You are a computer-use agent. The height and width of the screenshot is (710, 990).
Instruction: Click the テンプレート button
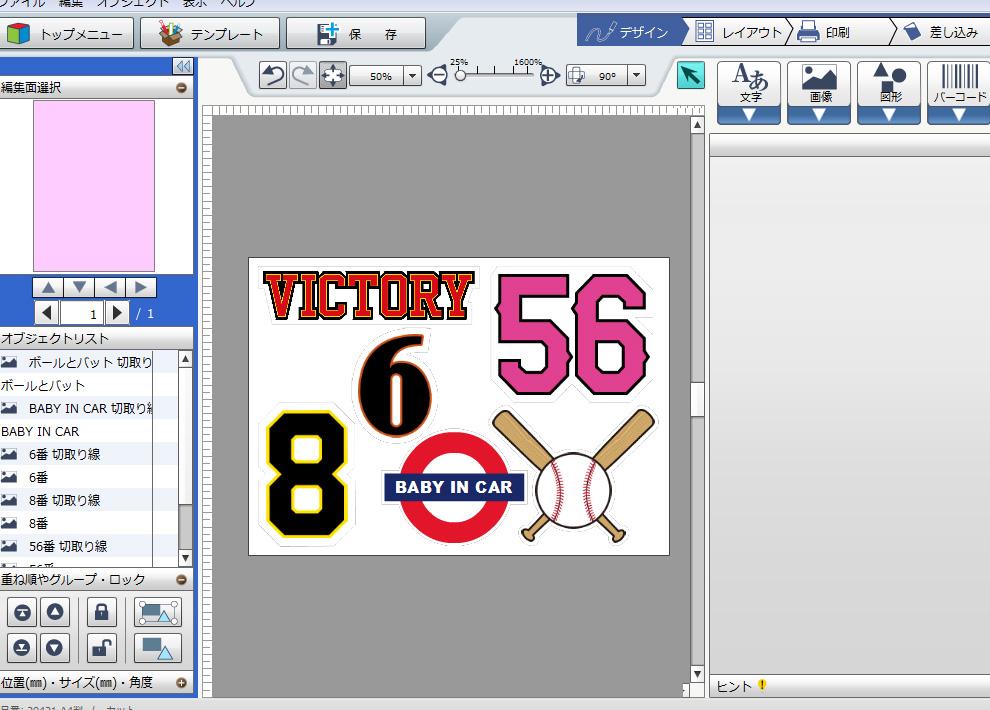click(212, 34)
